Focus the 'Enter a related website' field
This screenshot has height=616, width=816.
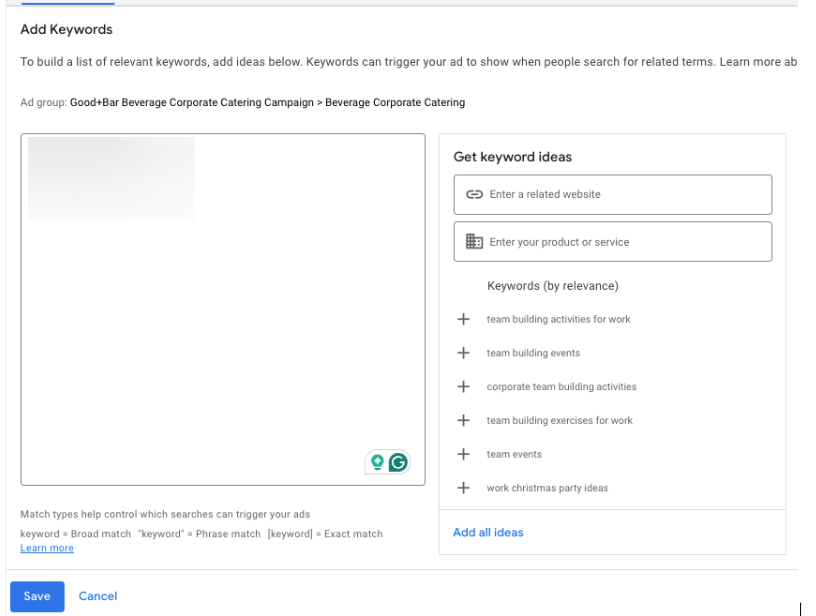pos(625,195)
